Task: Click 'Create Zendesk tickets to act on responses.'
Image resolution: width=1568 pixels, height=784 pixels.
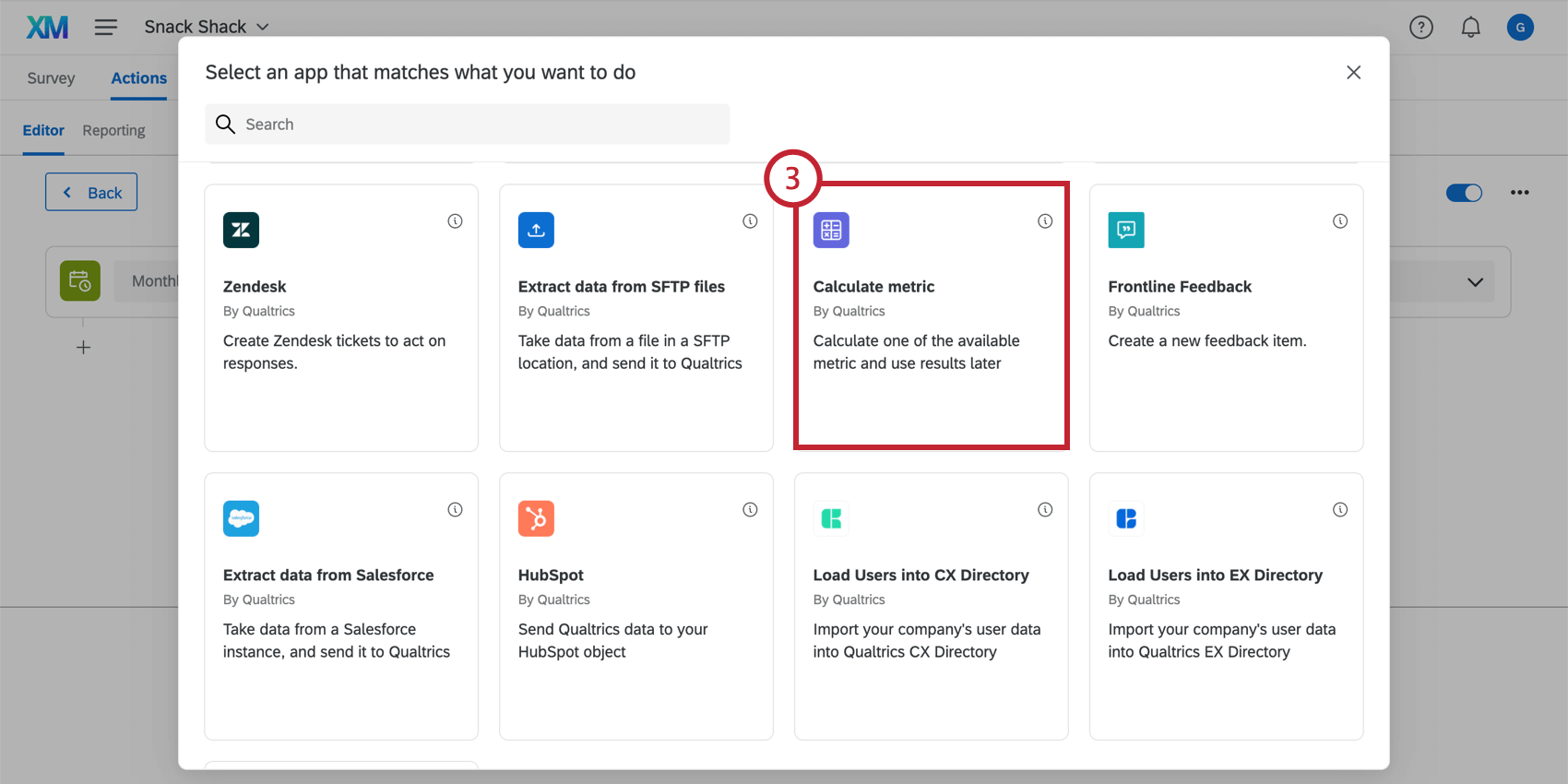Action: coord(334,352)
